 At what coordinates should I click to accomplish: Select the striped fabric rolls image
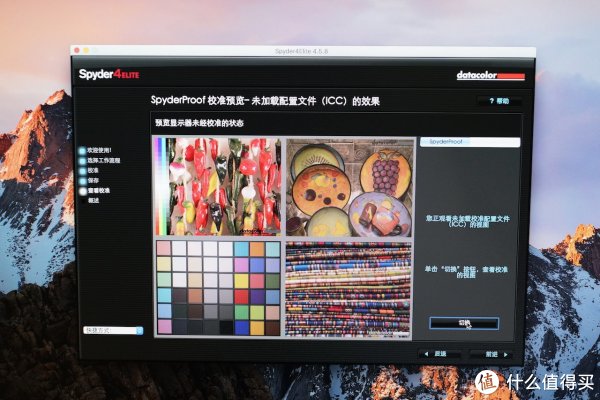pos(348,288)
